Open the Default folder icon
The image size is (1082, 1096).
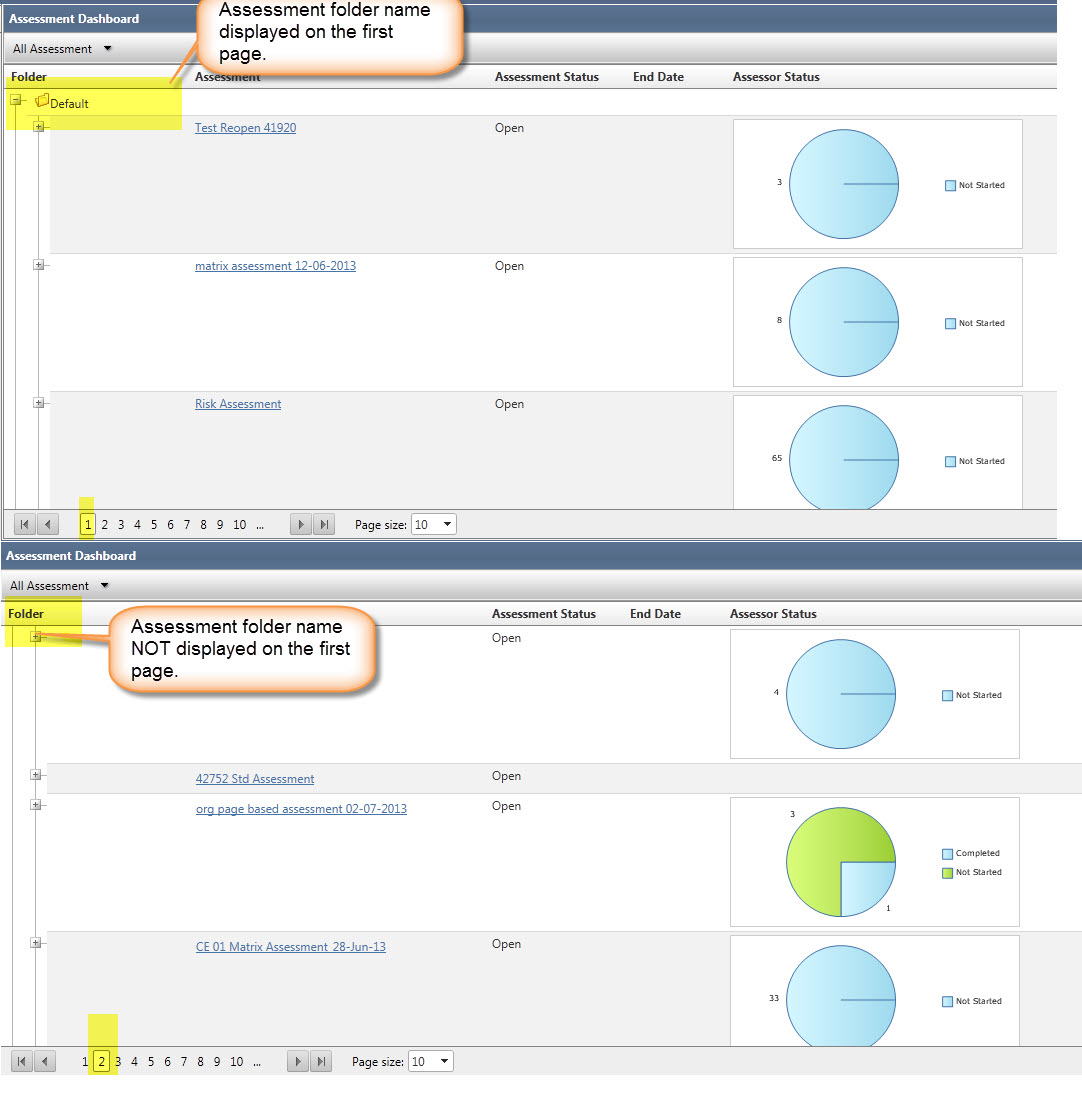click(42, 101)
